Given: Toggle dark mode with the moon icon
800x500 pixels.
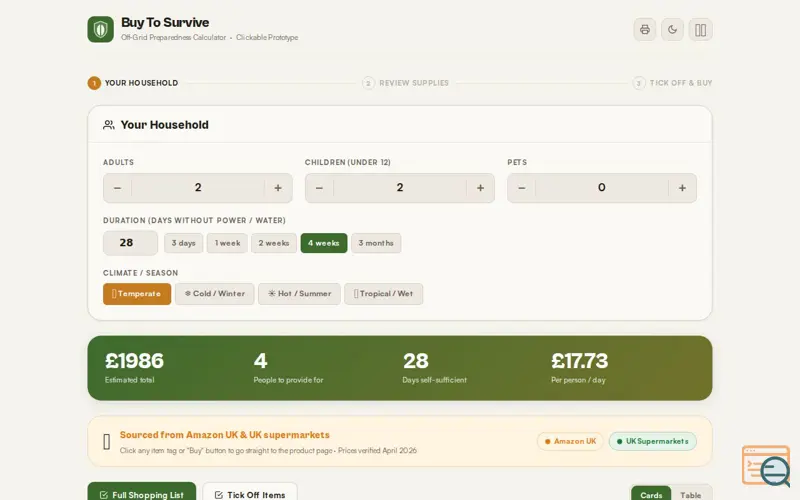Looking at the screenshot, I should click(x=672, y=30).
